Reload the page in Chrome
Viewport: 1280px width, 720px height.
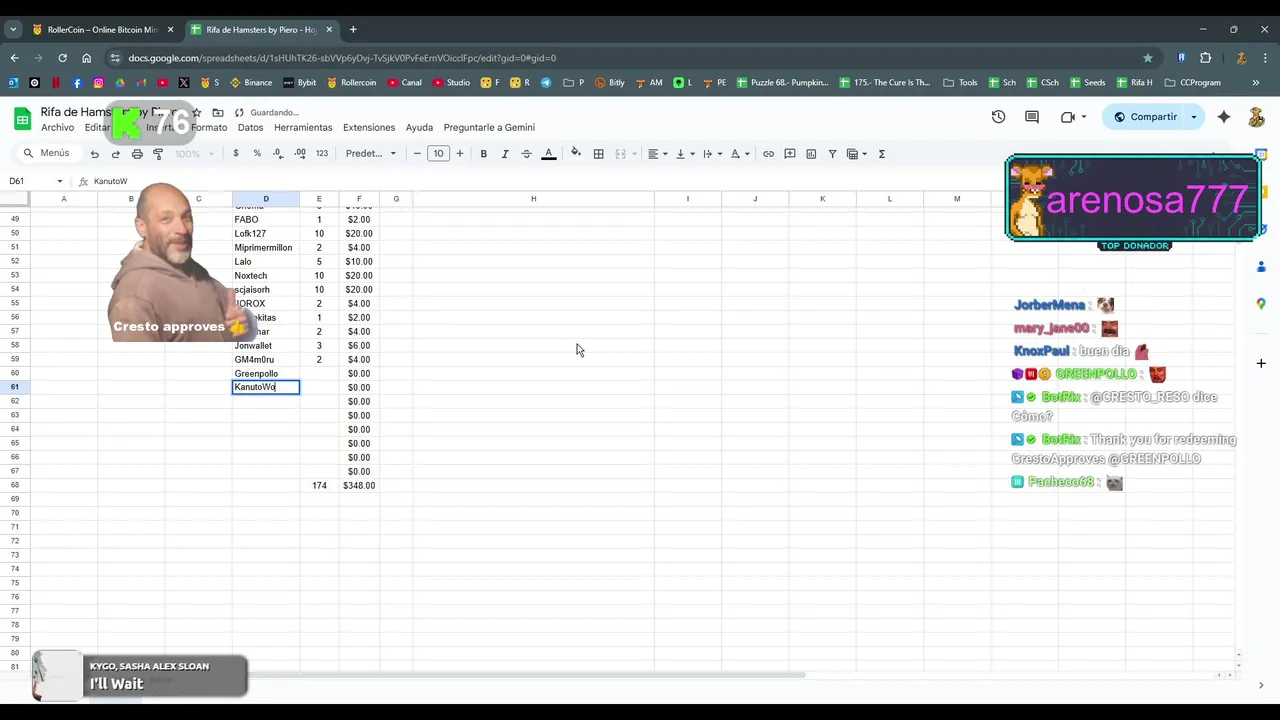[x=62, y=58]
